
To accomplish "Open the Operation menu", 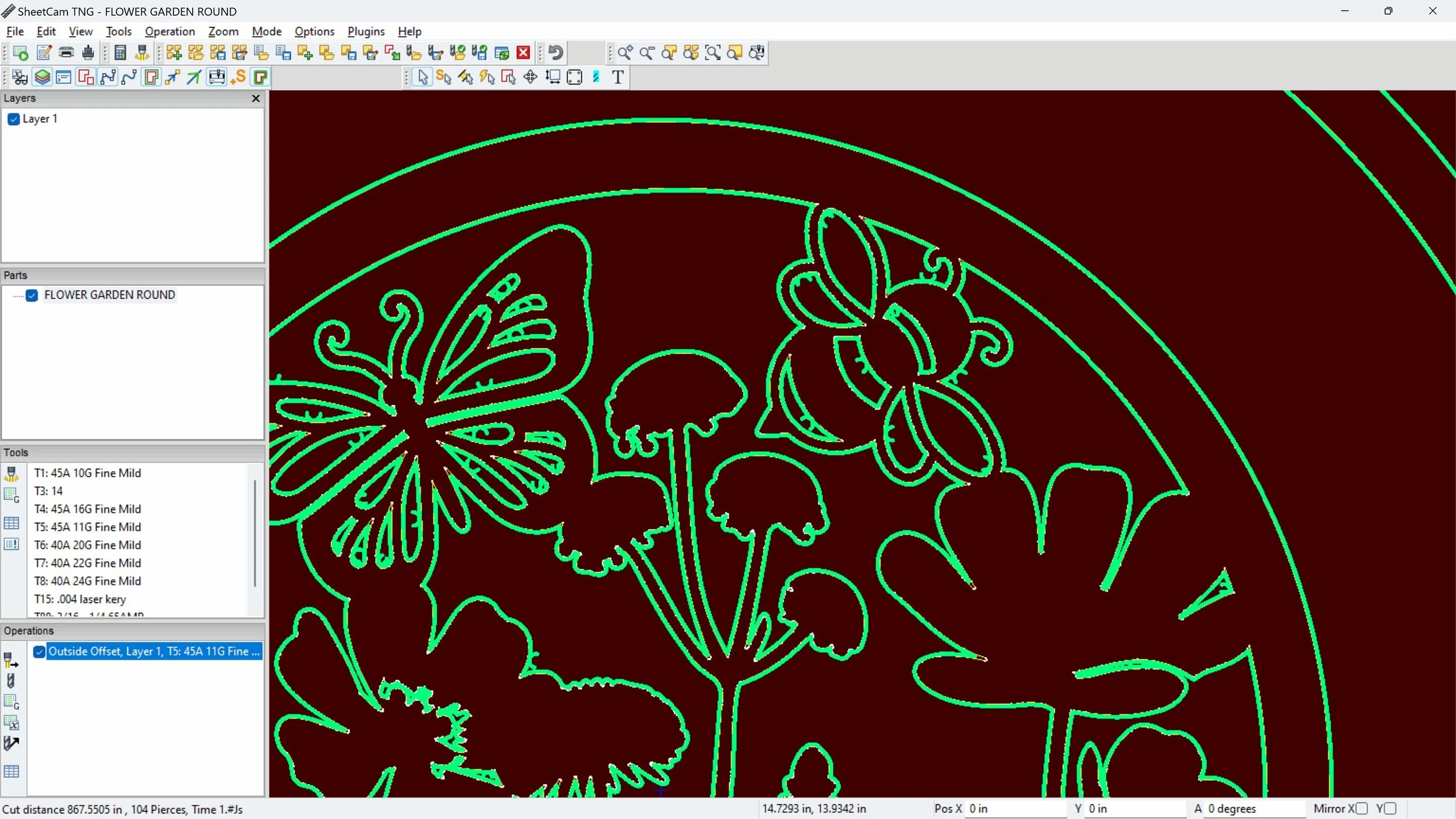I will pos(170,31).
